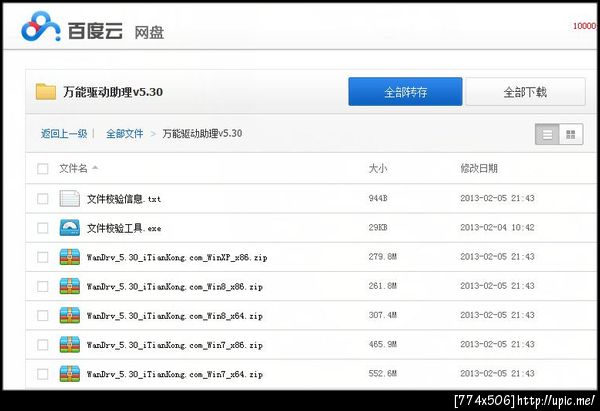This screenshot has width=600, height=411.
Task: Click the 307.4M size value
Action: [x=382, y=315]
